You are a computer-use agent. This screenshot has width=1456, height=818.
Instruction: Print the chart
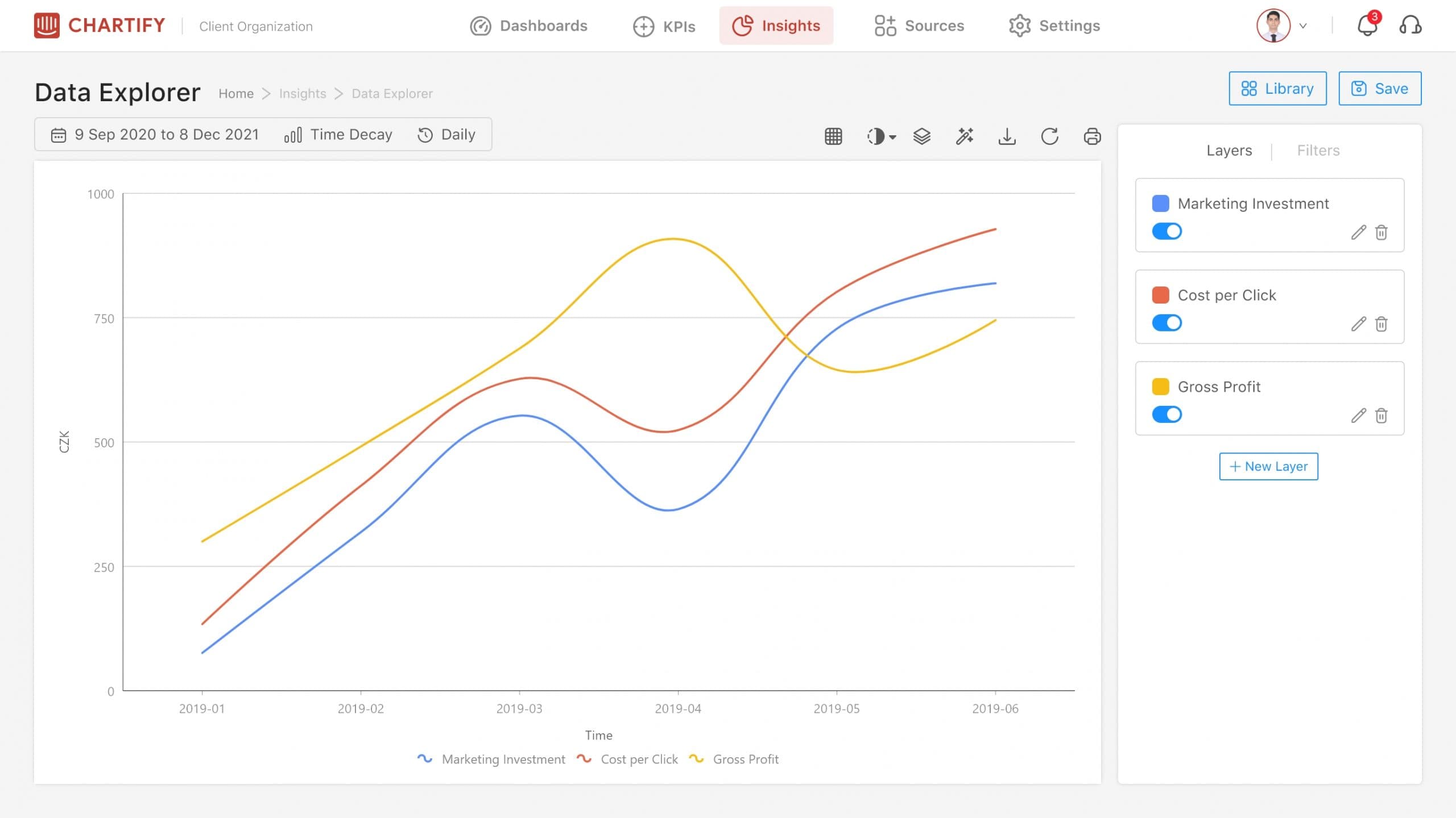pos(1092,136)
